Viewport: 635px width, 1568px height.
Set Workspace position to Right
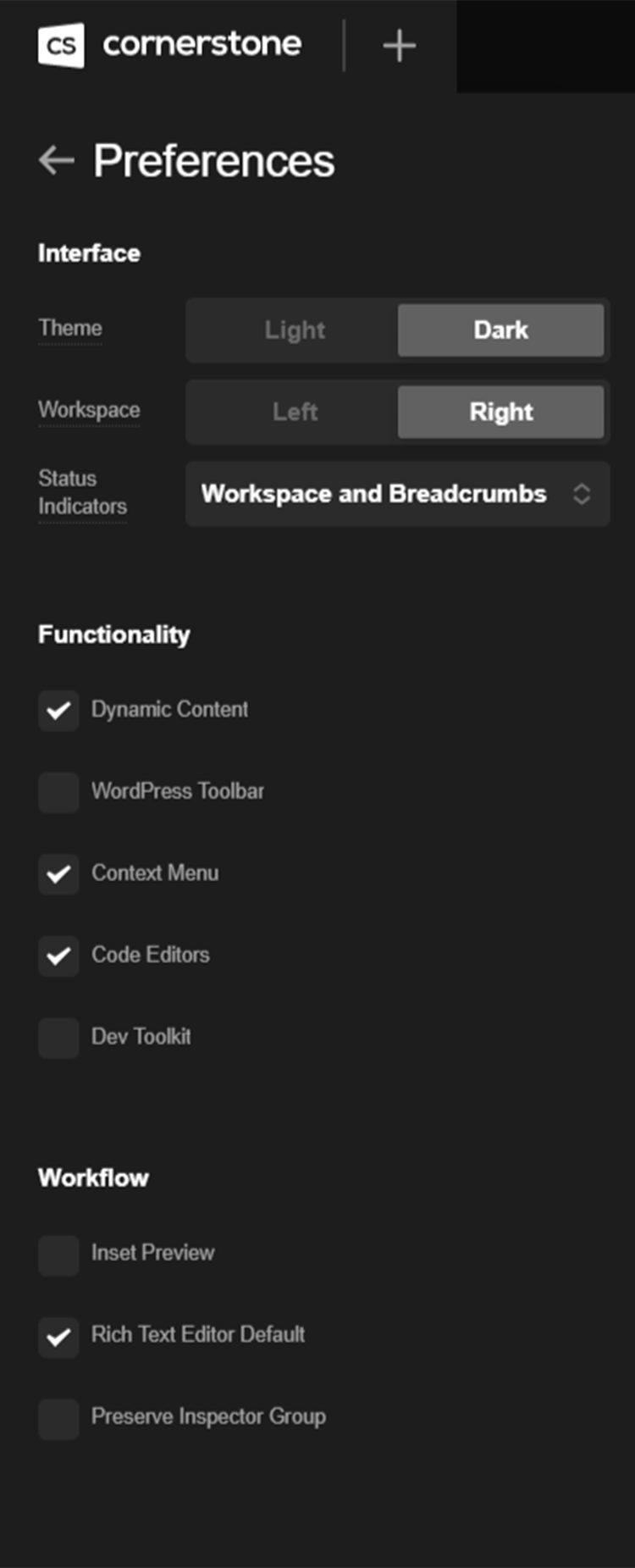500,413
